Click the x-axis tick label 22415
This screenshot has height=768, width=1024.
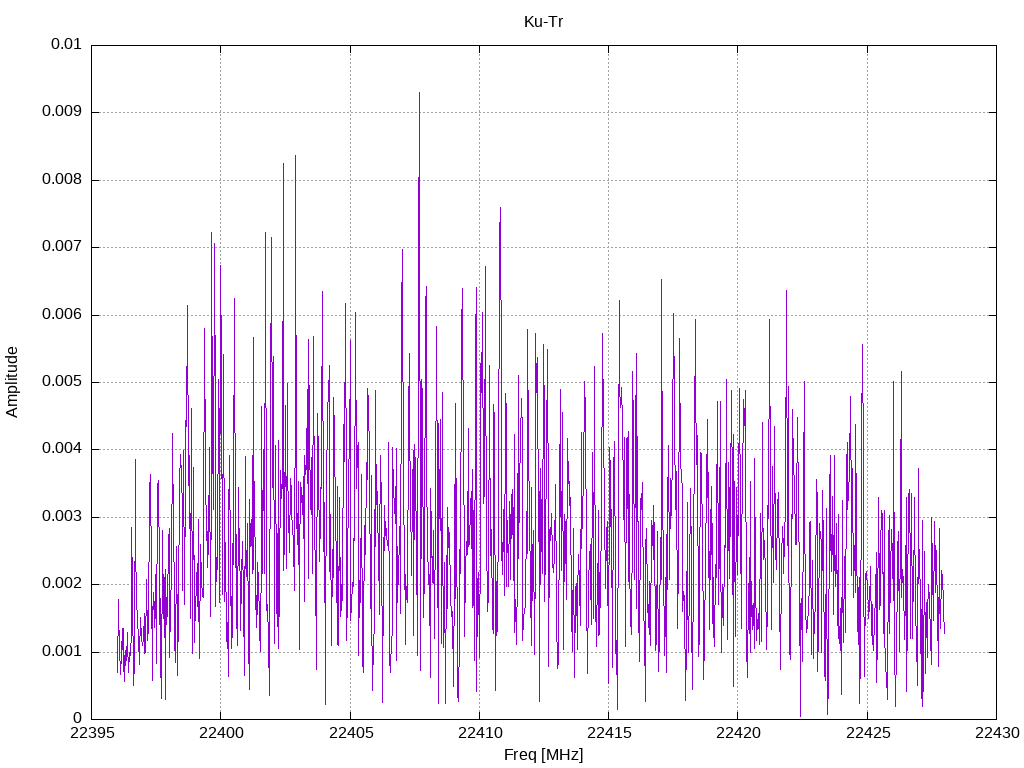tap(609, 733)
